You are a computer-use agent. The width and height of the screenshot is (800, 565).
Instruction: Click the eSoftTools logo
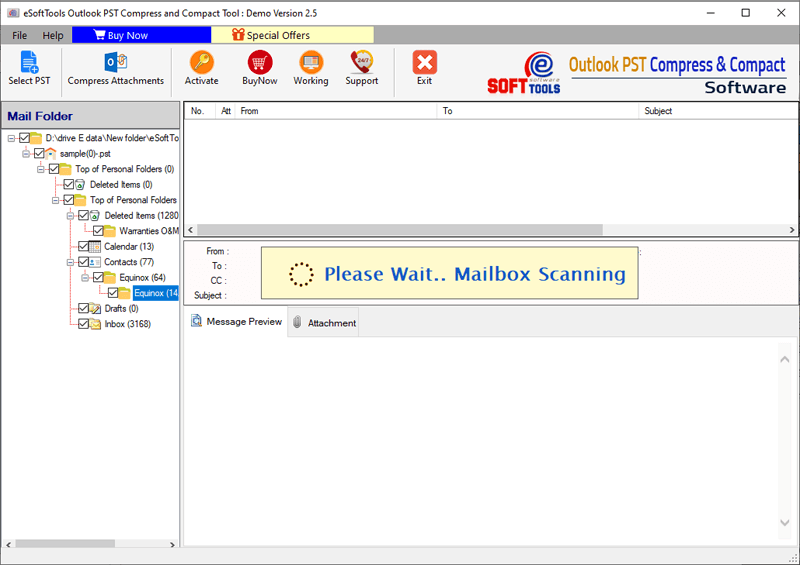[x=523, y=73]
